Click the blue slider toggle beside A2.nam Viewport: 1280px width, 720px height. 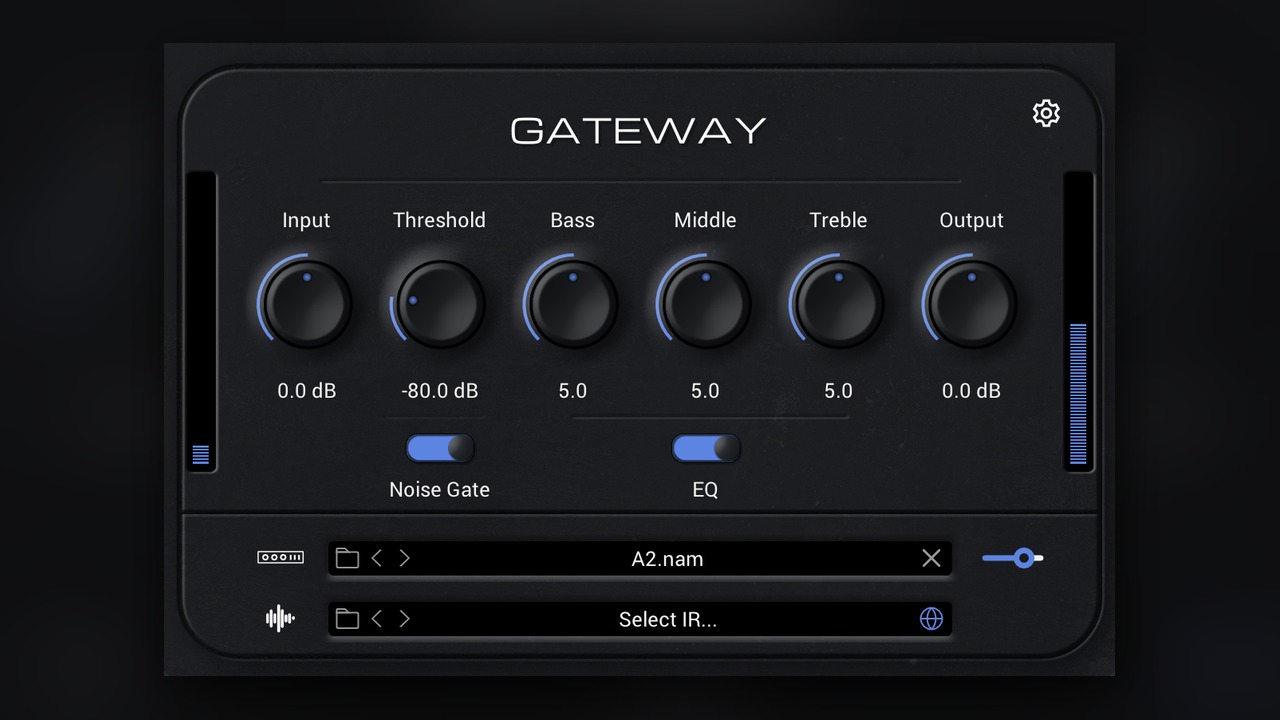(x=1013, y=558)
